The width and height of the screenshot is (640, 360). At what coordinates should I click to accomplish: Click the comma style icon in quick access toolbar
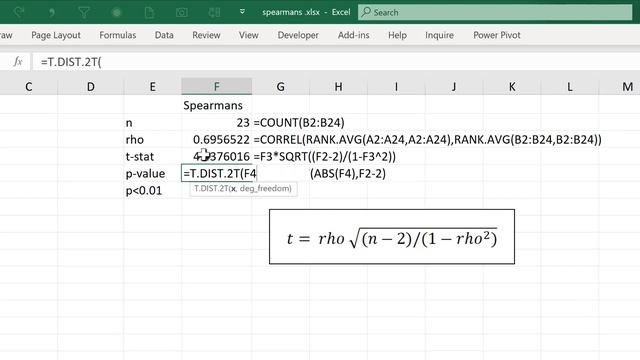[52, 13]
